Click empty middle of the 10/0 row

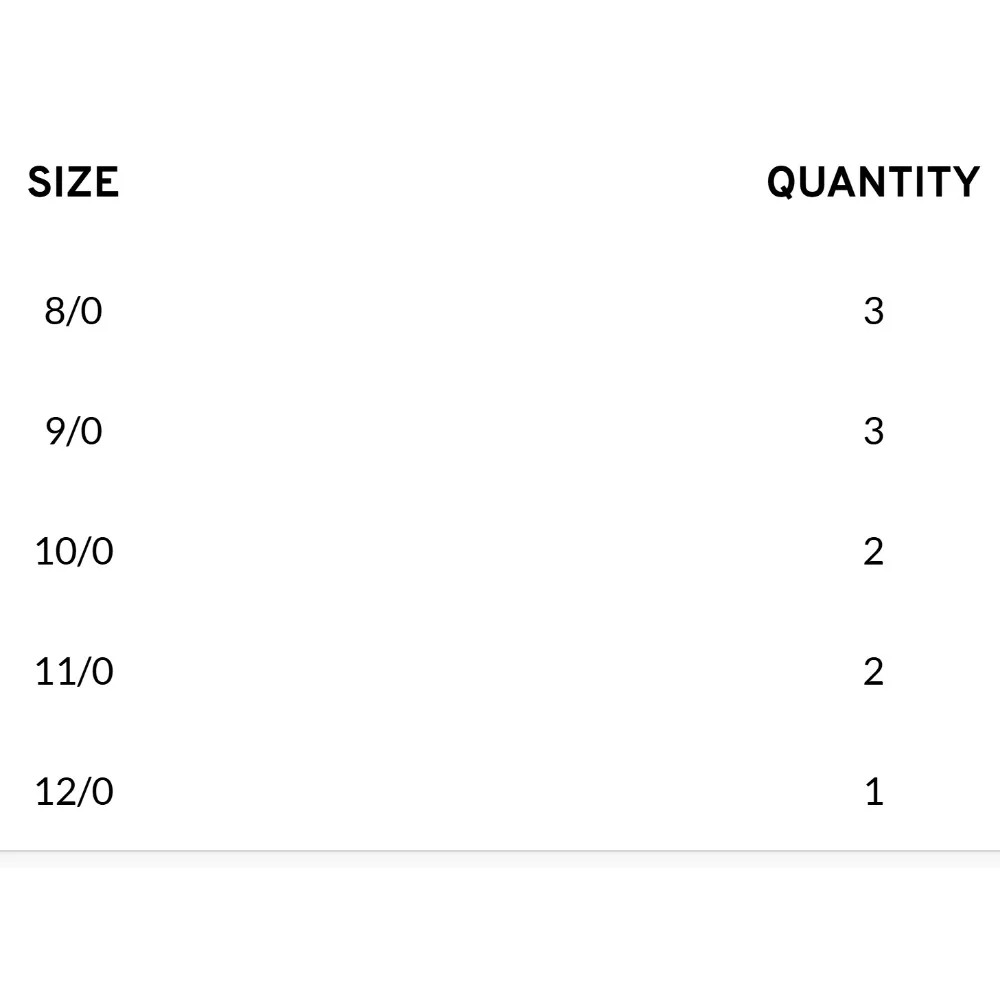coord(485,551)
